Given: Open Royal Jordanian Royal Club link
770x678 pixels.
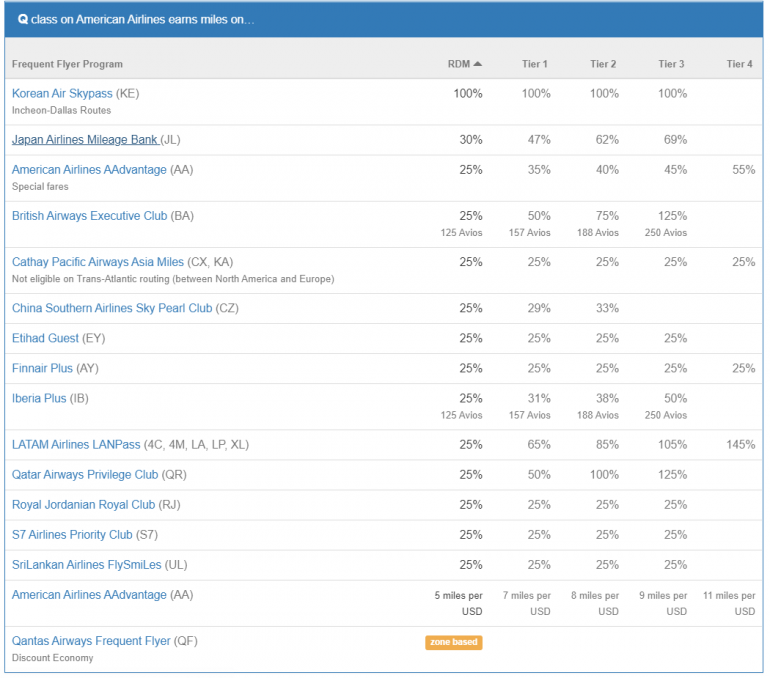Looking at the screenshot, I should (83, 504).
